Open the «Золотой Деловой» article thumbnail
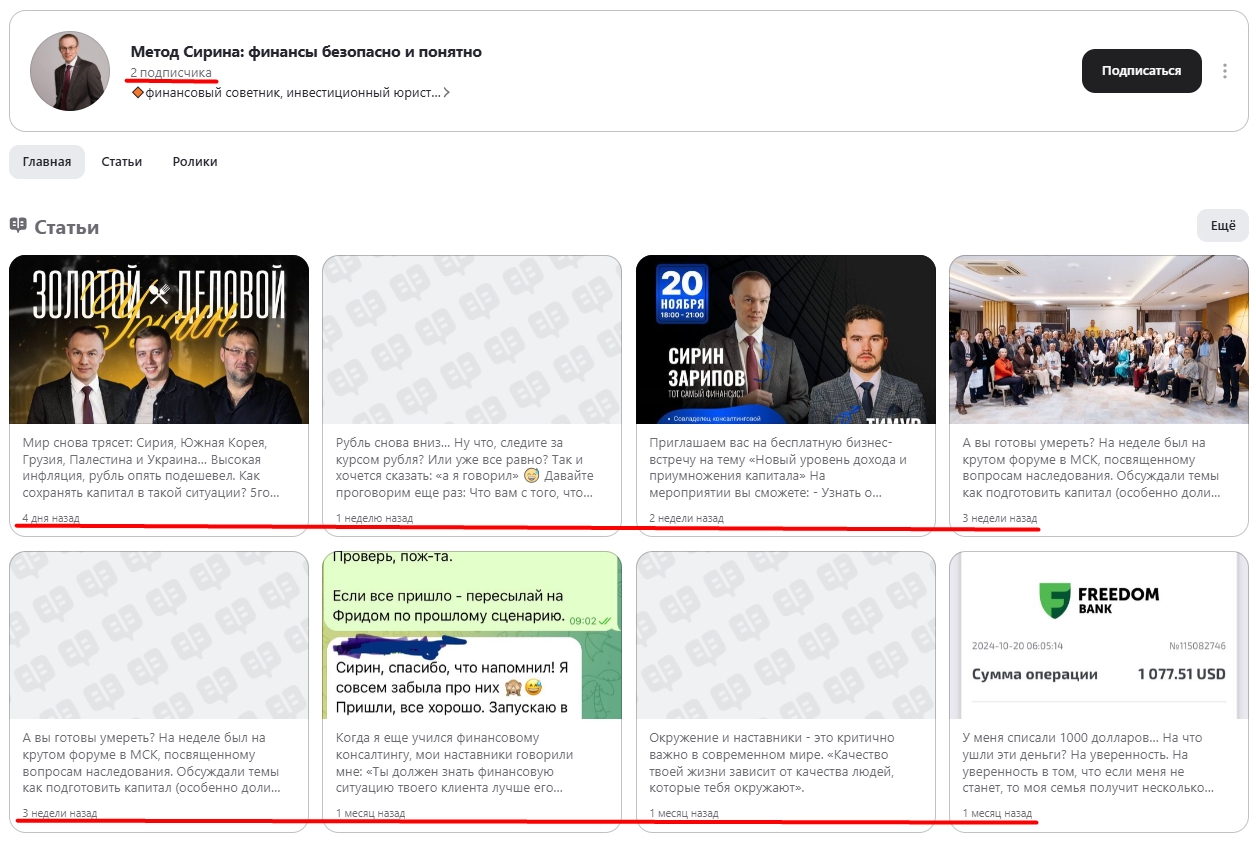The width and height of the screenshot is (1256, 842). pyautogui.click(x=160, y=338)
